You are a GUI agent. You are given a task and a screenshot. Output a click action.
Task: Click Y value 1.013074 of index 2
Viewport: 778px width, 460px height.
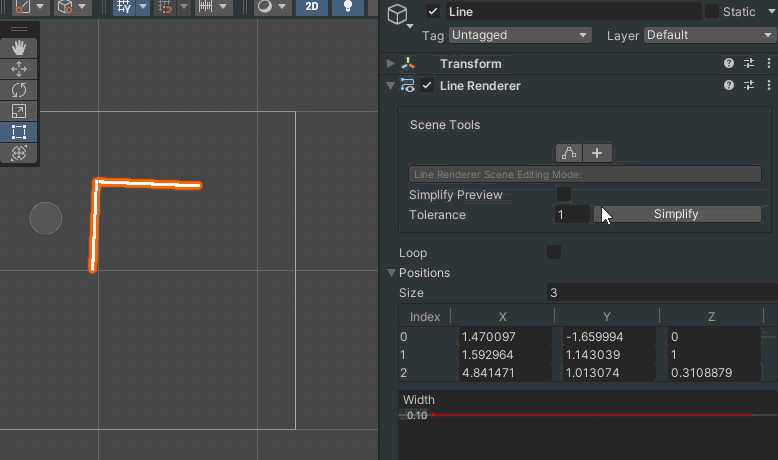[609, 373]
